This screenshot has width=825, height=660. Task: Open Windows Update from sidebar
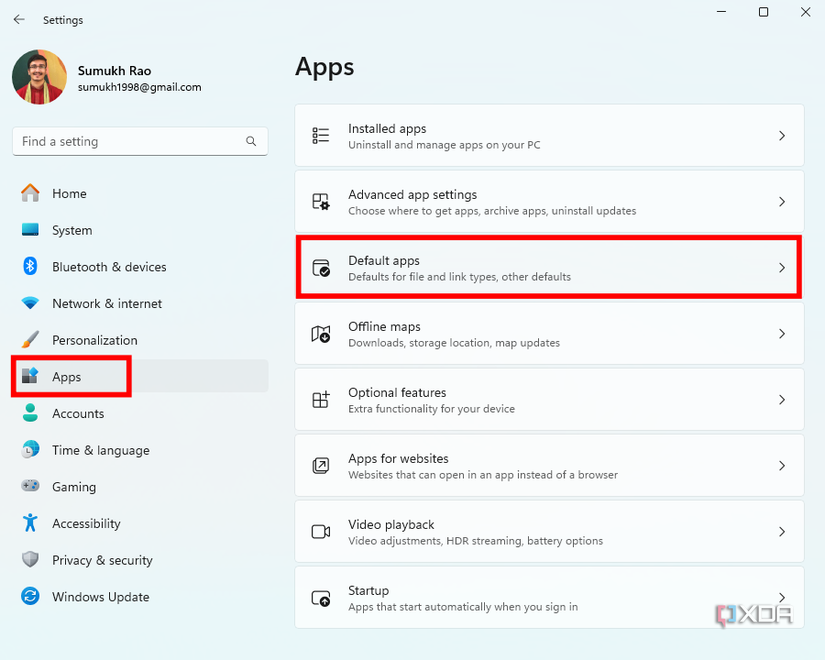(x=100, y=597)
